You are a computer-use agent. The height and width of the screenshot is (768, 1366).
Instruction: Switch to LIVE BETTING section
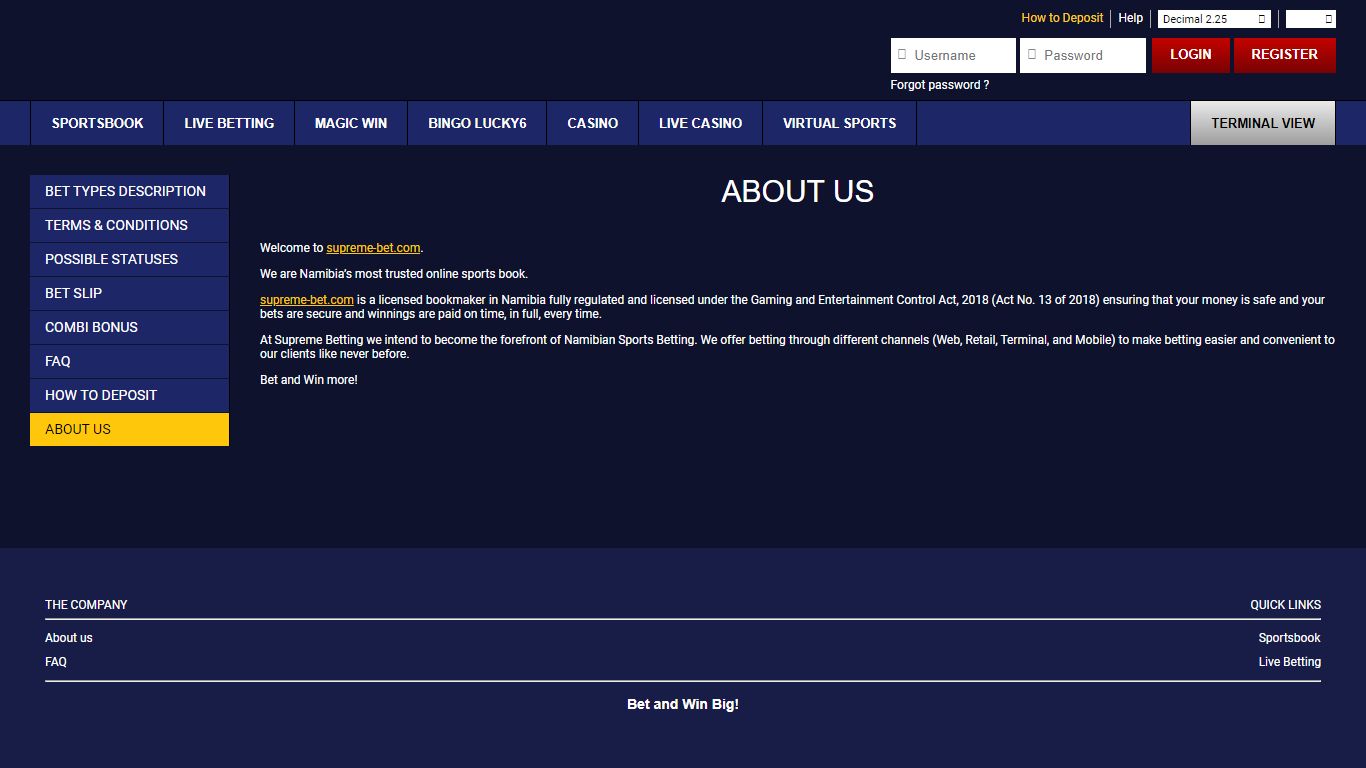[229, 123]
